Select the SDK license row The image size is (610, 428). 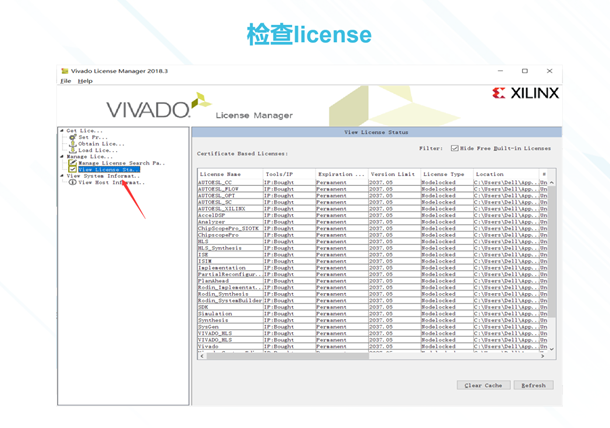(x=372, y=307)
